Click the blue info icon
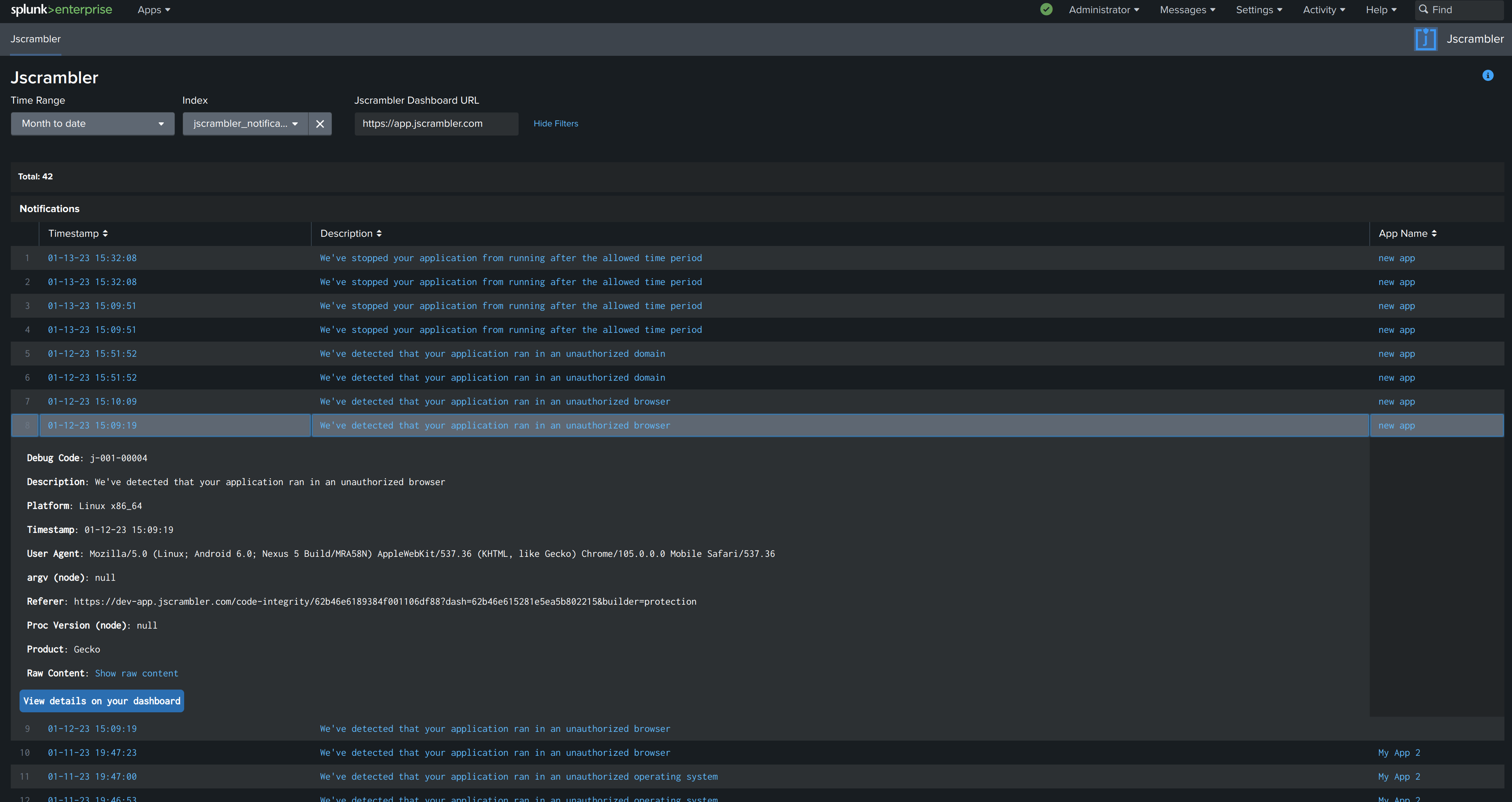 1487,75
